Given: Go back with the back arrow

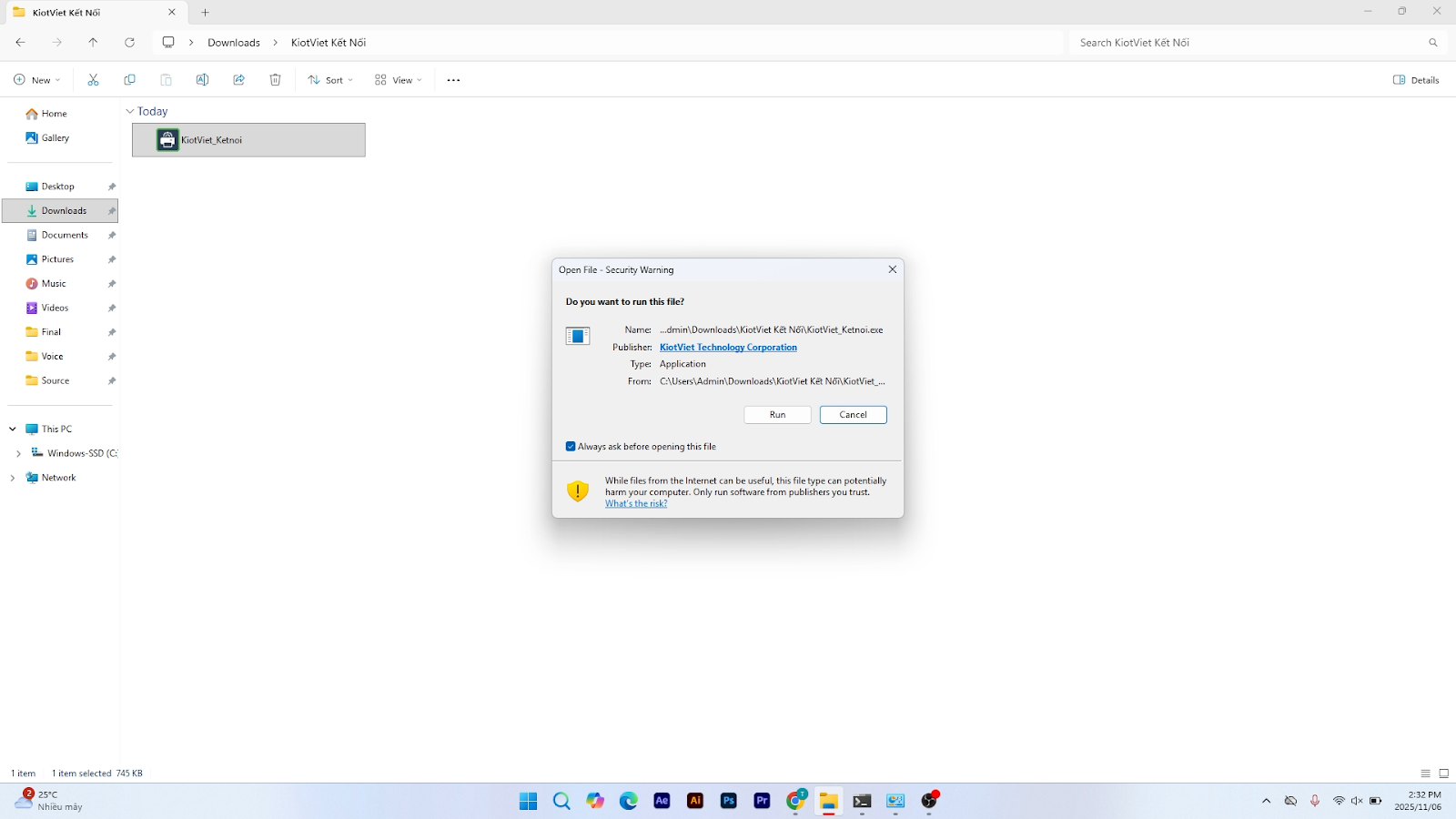Looking at the screenshot, I should tap(20, 43).
